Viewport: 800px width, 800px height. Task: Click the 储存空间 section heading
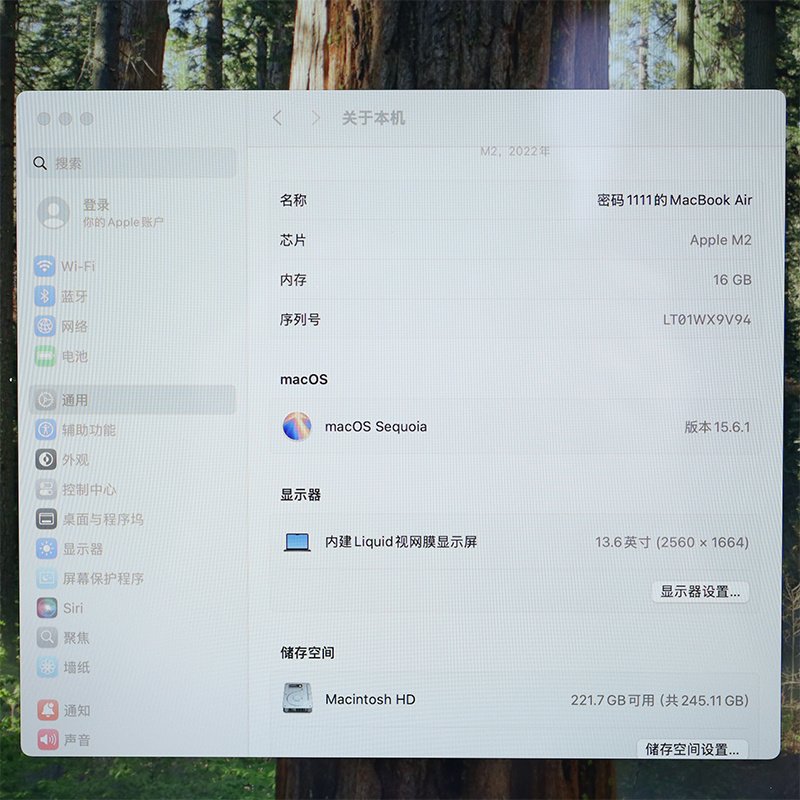pos(308,653)
